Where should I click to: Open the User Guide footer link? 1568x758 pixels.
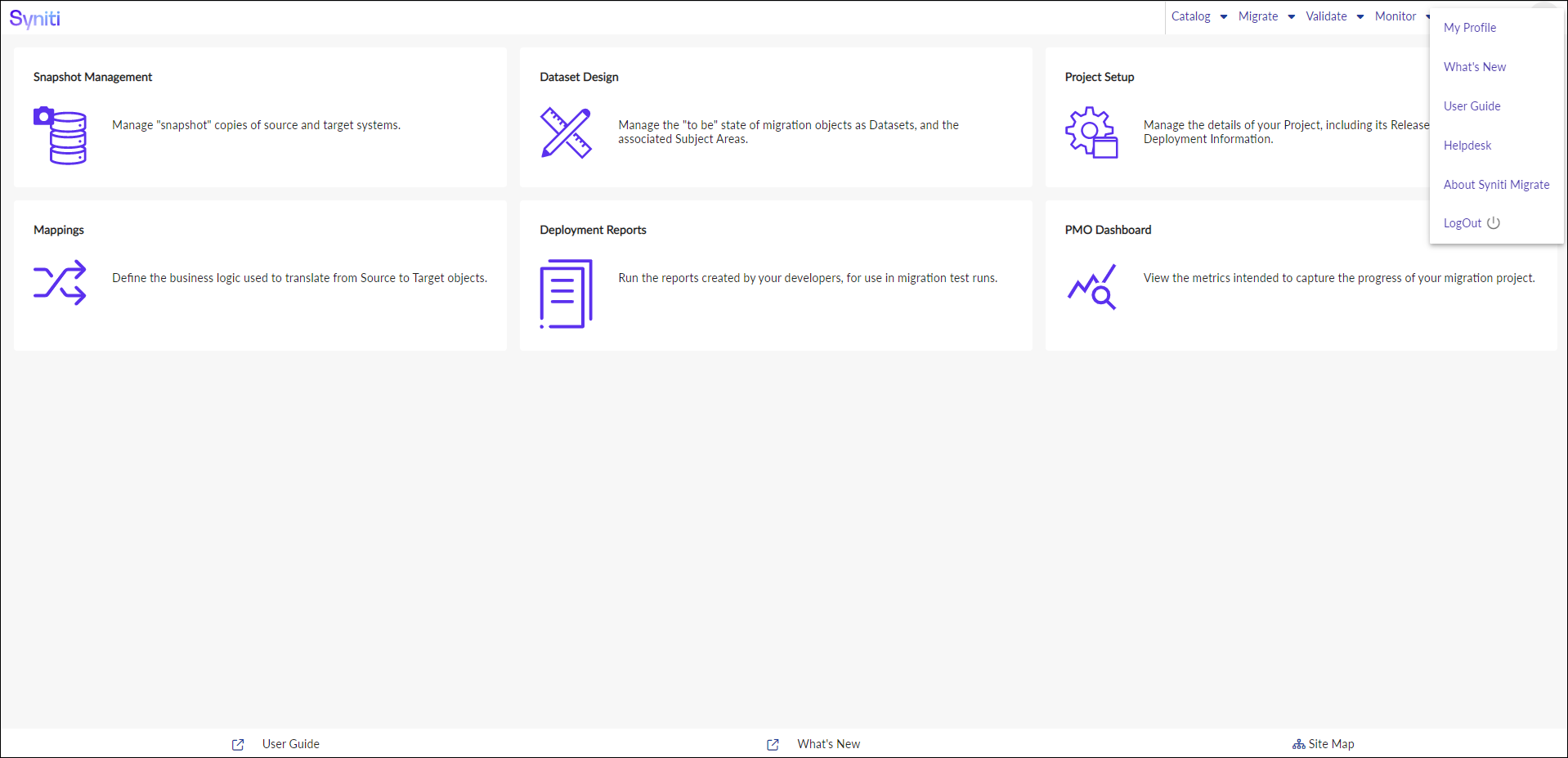click(291, 744)
